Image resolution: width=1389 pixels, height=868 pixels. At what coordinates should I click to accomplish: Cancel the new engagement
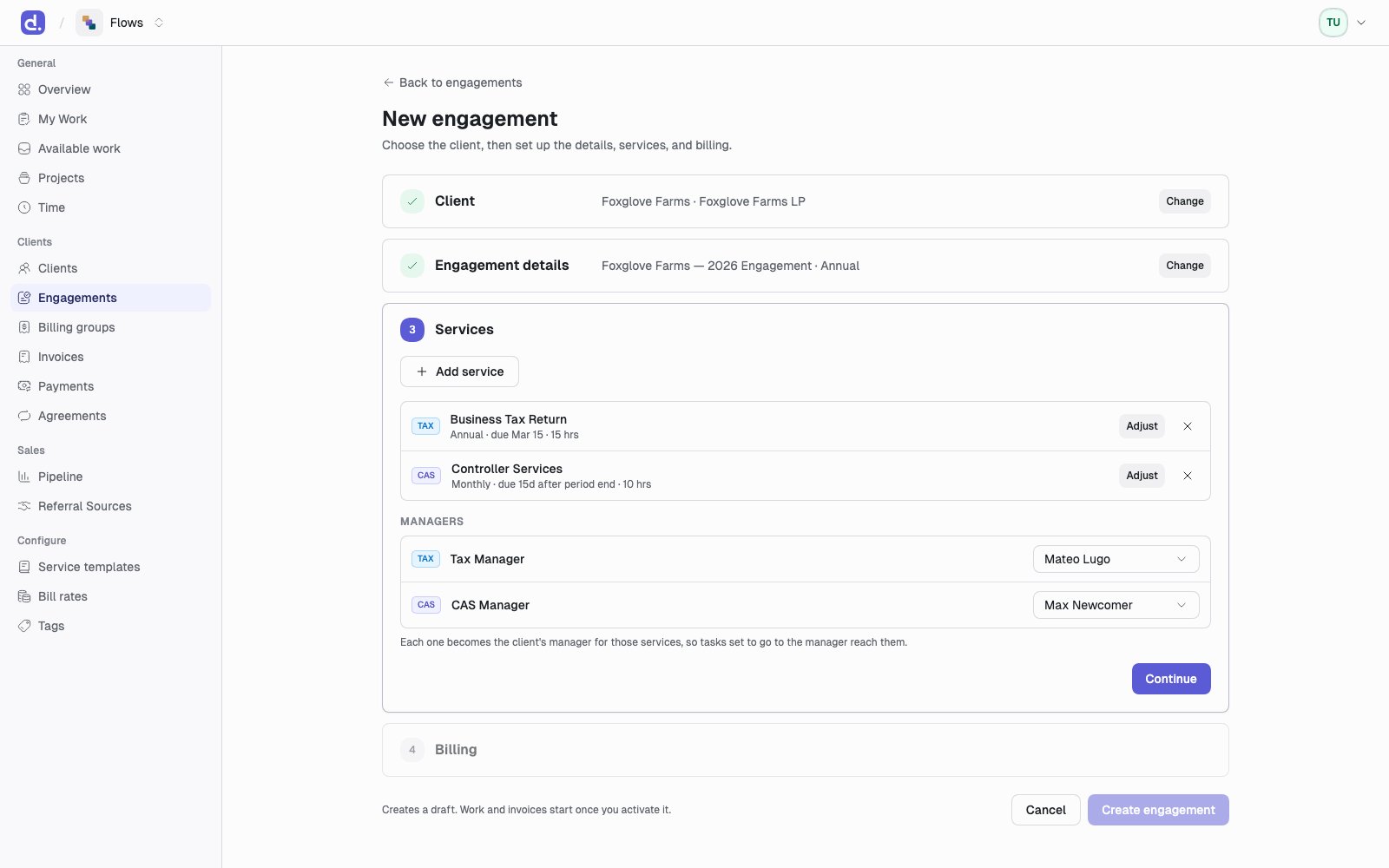click(1045, 810)
